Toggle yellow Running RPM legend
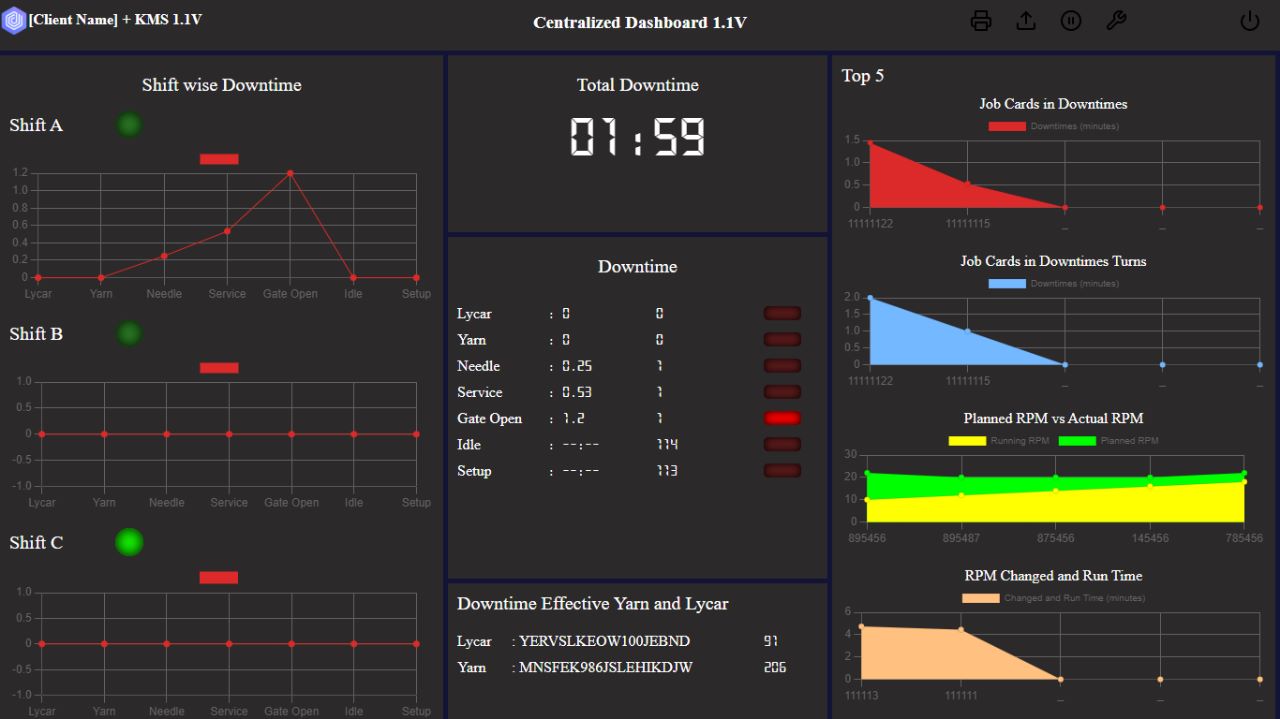The width and height of the screenshot is (1280, 719). point(967,441)
